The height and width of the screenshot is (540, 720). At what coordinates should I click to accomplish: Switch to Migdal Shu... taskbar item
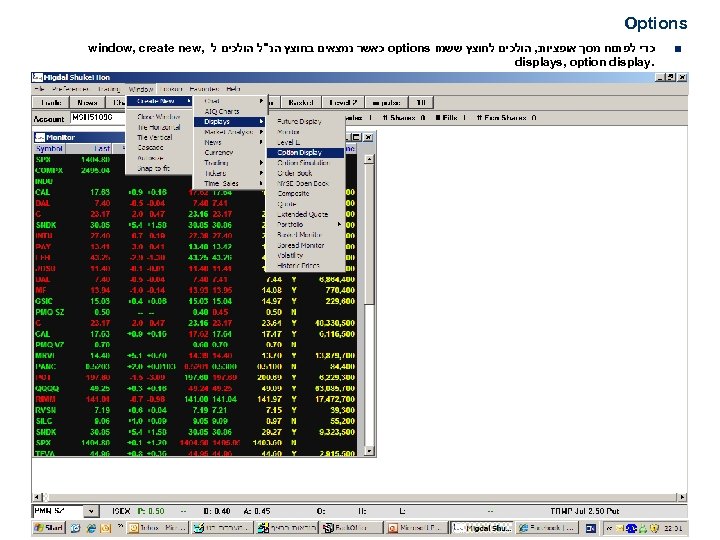tap(482, 528)
